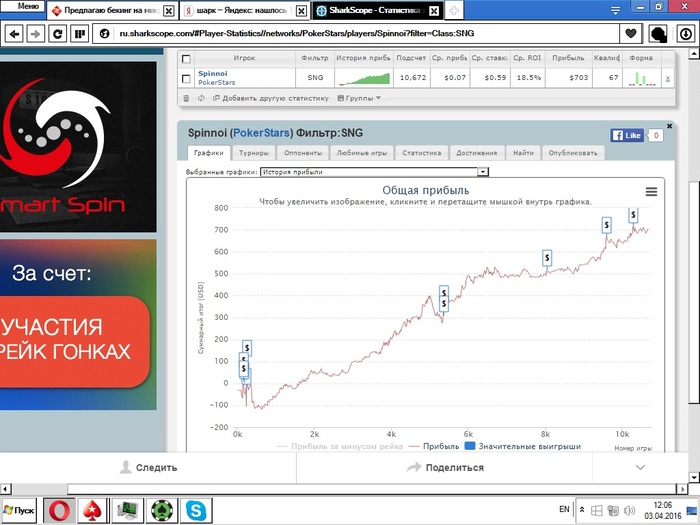The height and width of the screenshot is (525, 700).
Task: Click the EN language indicator
Action: [x=564, y=509]
